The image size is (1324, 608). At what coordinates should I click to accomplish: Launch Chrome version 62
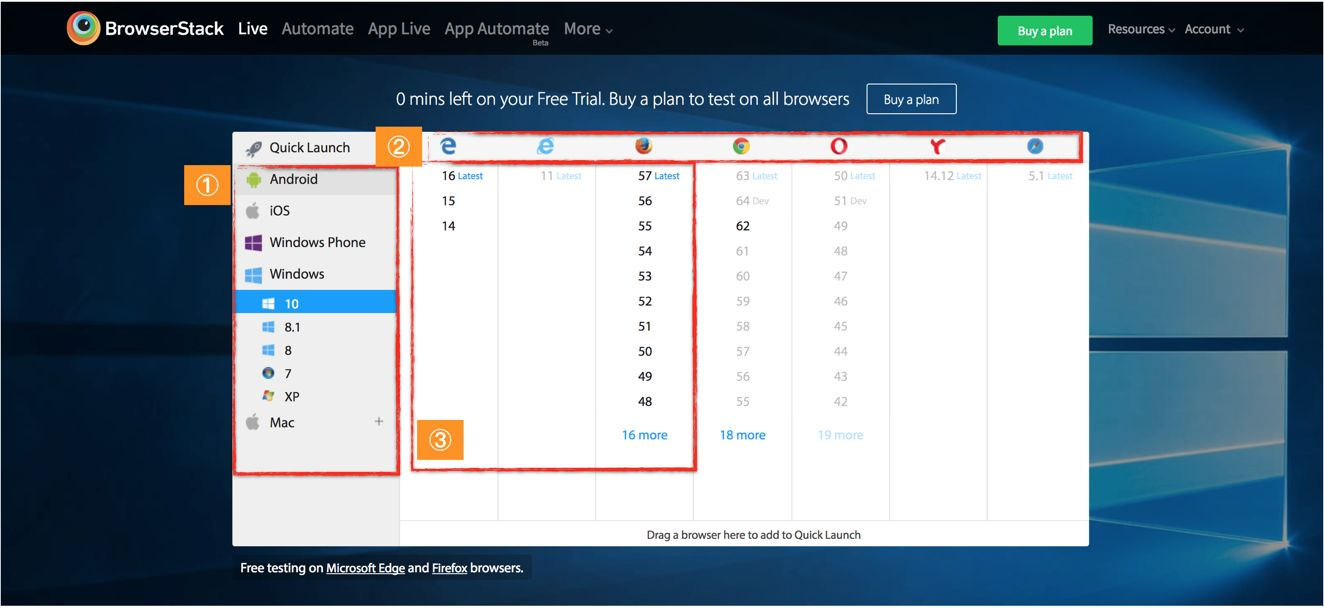click(x=743, y=226)
